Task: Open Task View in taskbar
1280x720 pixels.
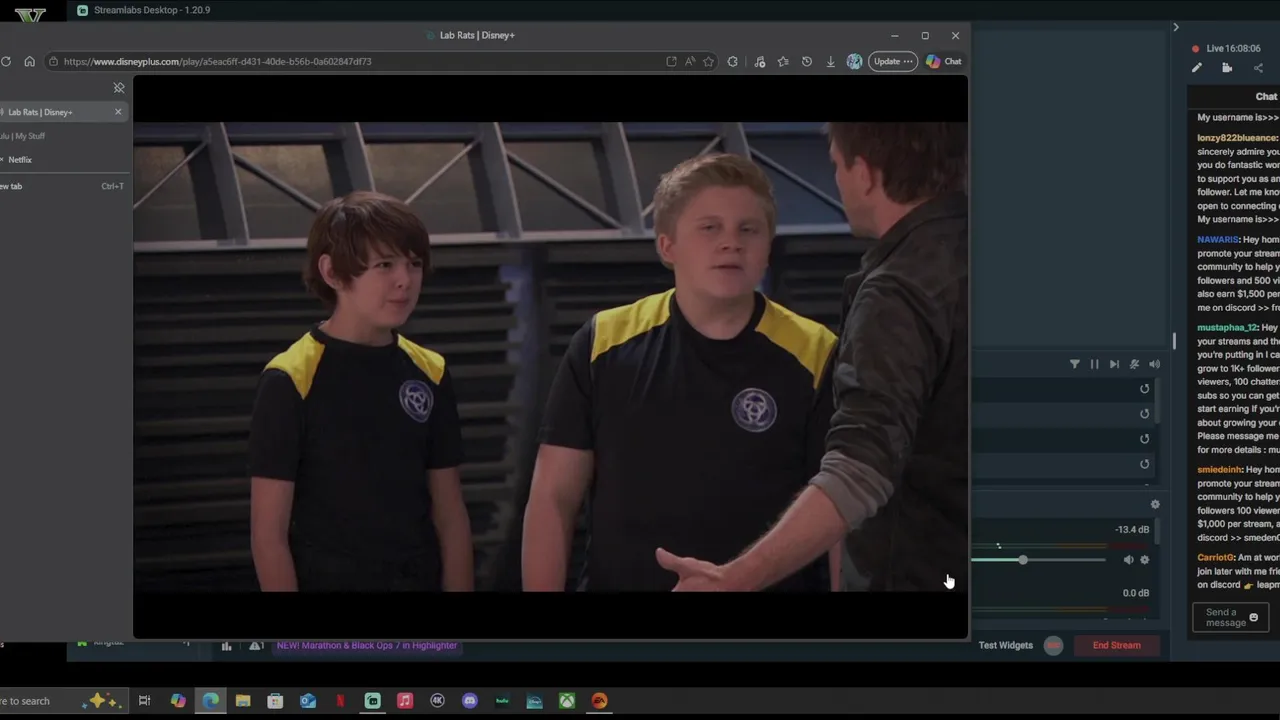Action: pyautogui.click(x=145, y=701)
